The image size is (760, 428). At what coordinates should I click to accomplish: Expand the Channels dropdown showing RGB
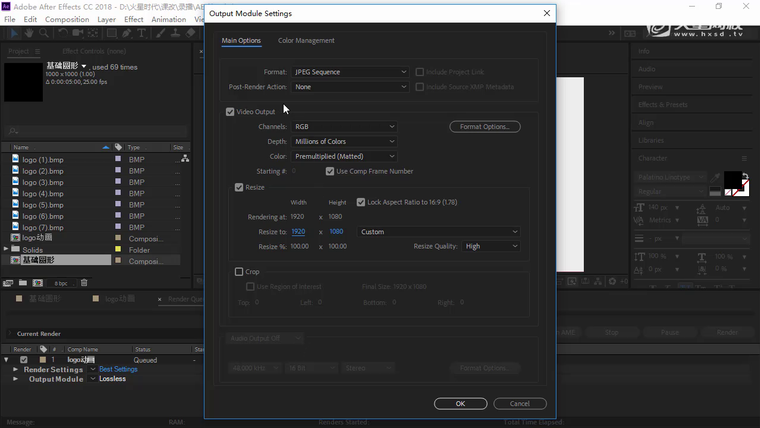pos(344,127)
